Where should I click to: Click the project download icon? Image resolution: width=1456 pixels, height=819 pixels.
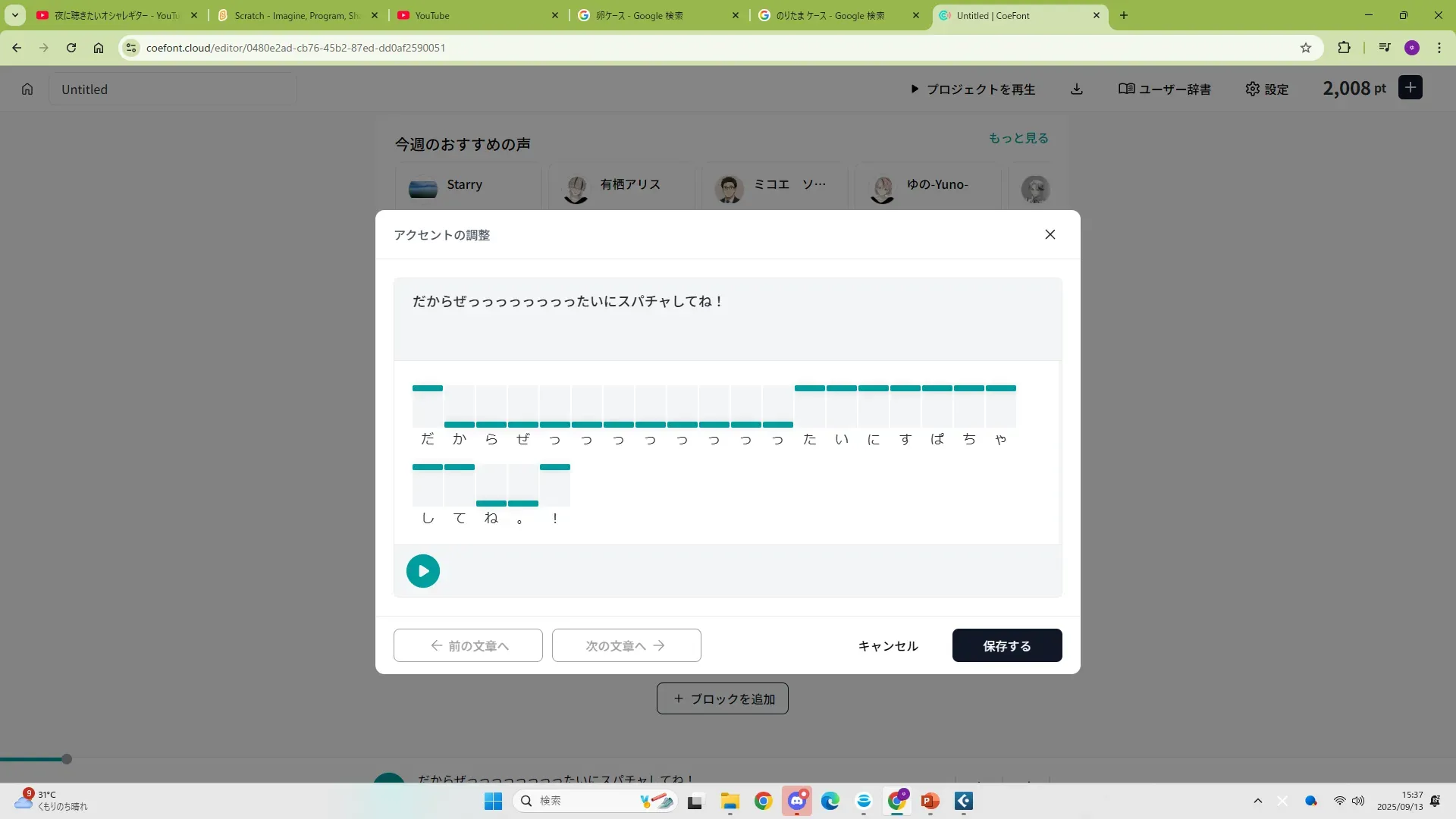(x=1076, y=89)
